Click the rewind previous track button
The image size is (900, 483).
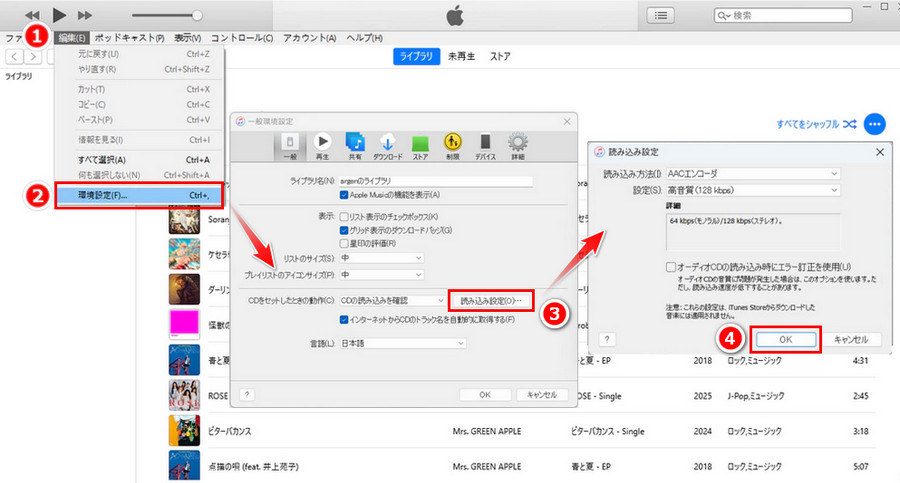click(x=32, y=16)
